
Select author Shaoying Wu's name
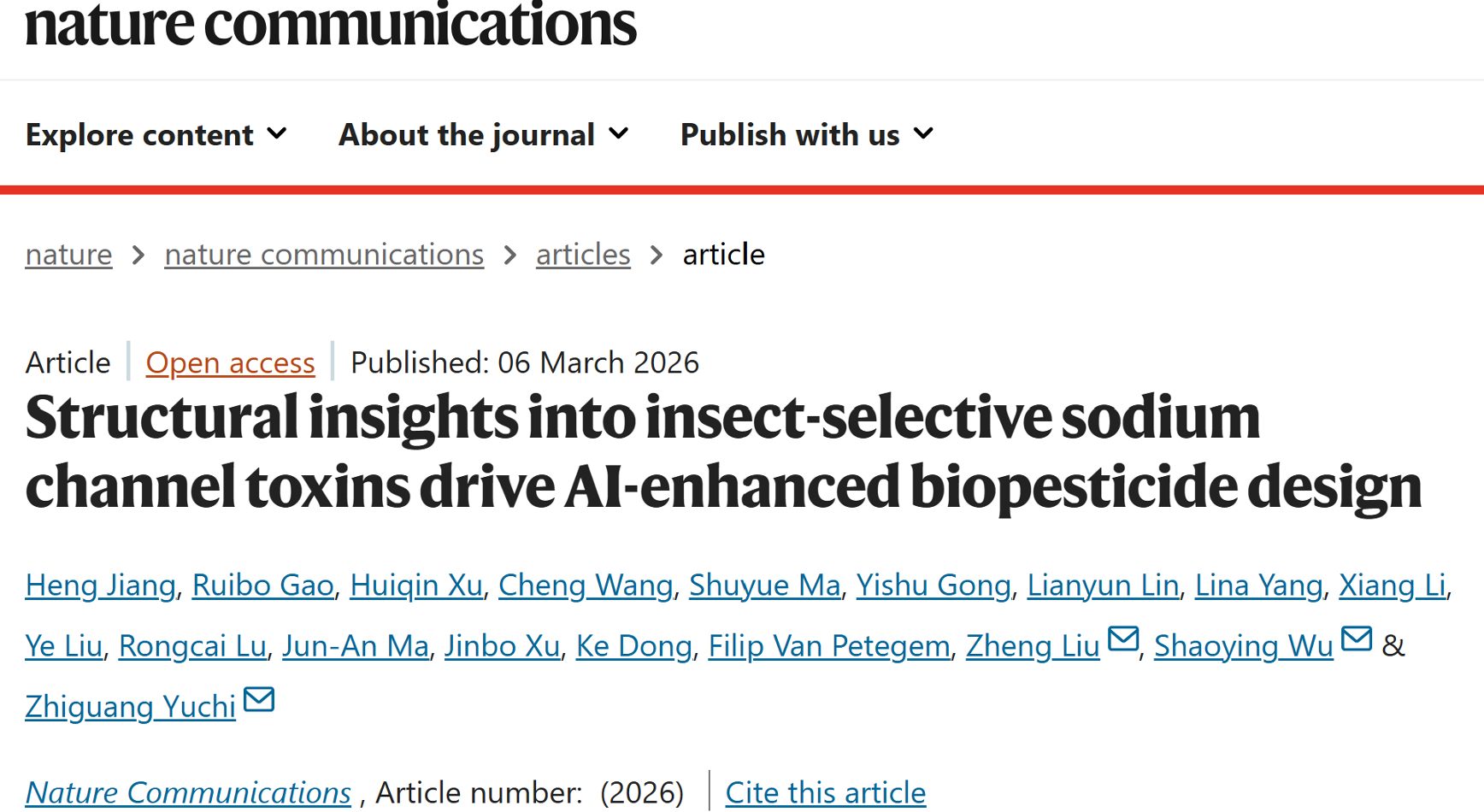point(1243,646)
